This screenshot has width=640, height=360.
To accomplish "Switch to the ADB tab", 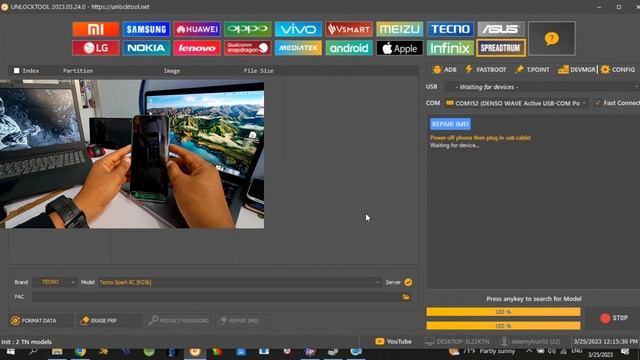I will click(444, 70).
